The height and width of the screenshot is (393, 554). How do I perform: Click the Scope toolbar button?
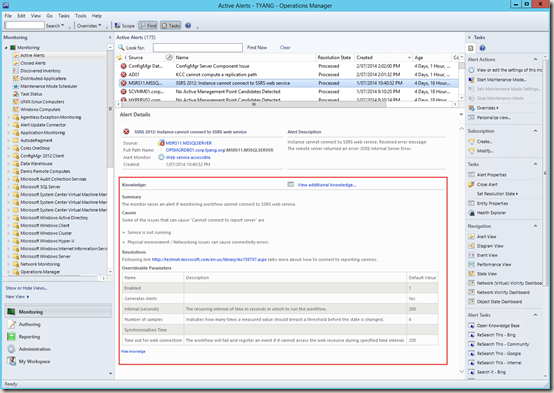point(124,26)
